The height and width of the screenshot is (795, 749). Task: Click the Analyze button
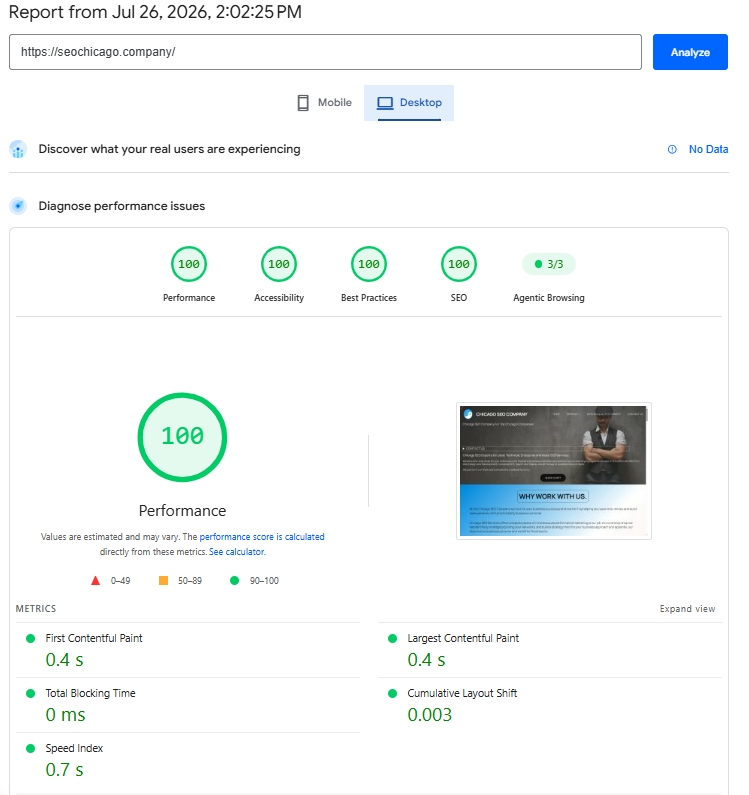pos(690,52)
